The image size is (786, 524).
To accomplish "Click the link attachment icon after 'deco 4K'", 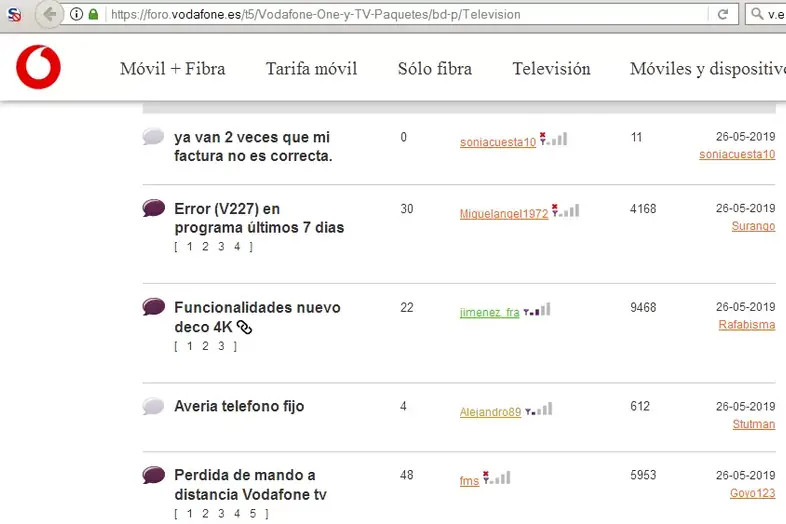I will point(244,327).
